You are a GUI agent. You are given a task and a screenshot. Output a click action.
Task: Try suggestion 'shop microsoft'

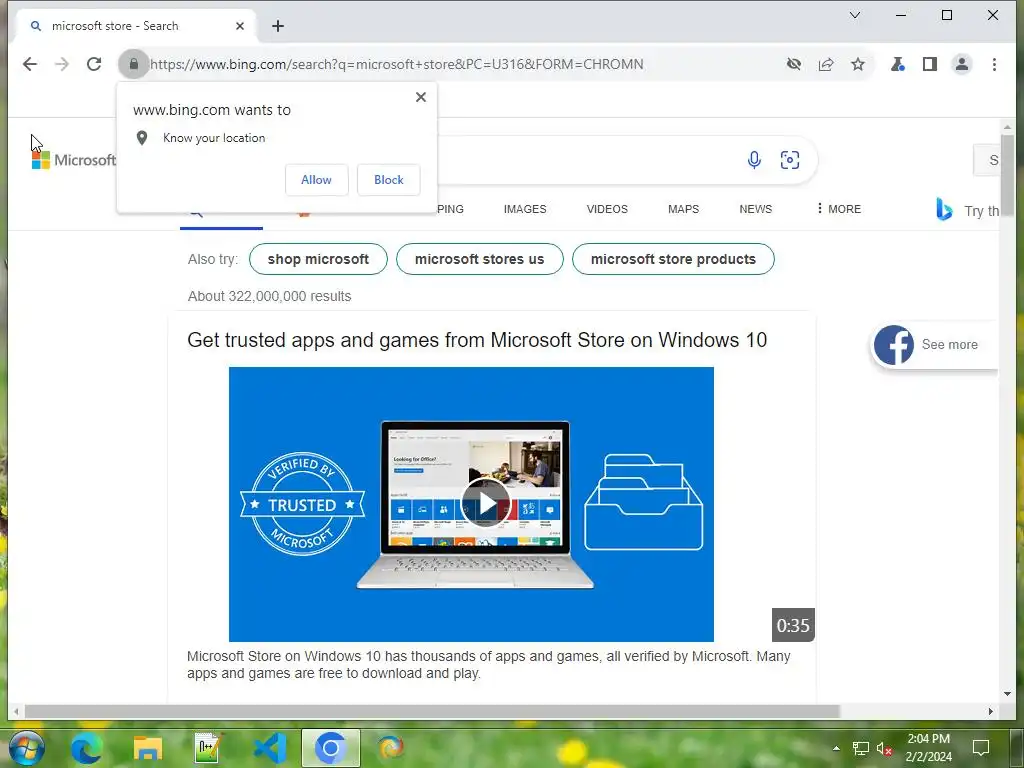click(x=319, y=259)
